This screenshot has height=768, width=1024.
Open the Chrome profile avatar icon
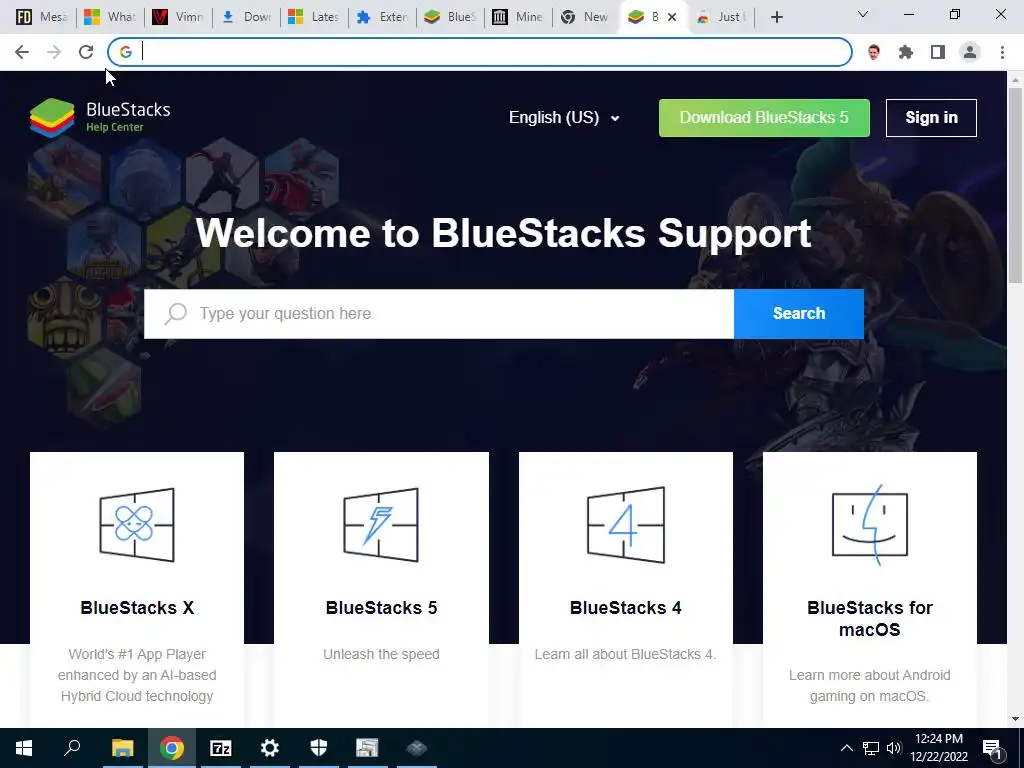[970, 52]
